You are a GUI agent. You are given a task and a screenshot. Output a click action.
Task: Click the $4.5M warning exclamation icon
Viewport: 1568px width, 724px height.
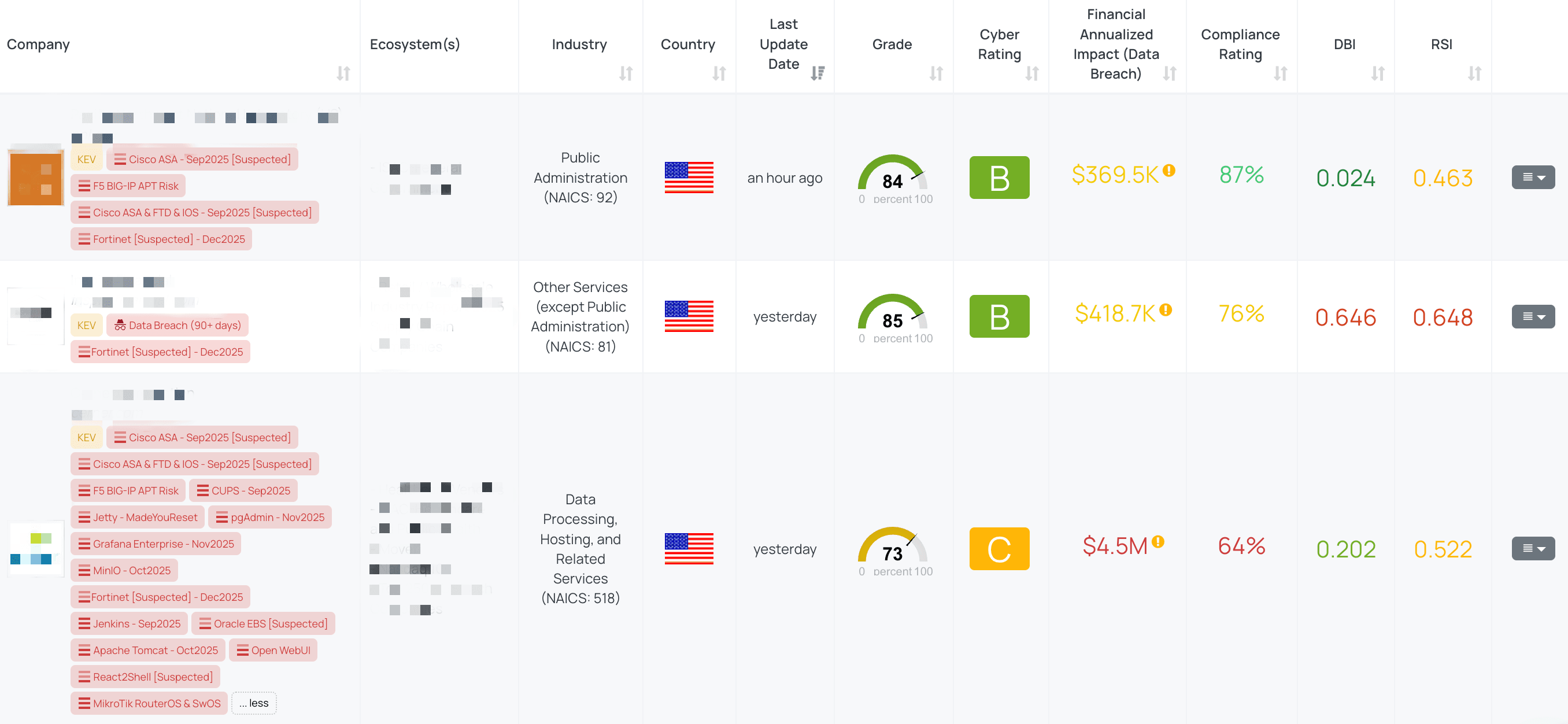[x=1157, y=541]
